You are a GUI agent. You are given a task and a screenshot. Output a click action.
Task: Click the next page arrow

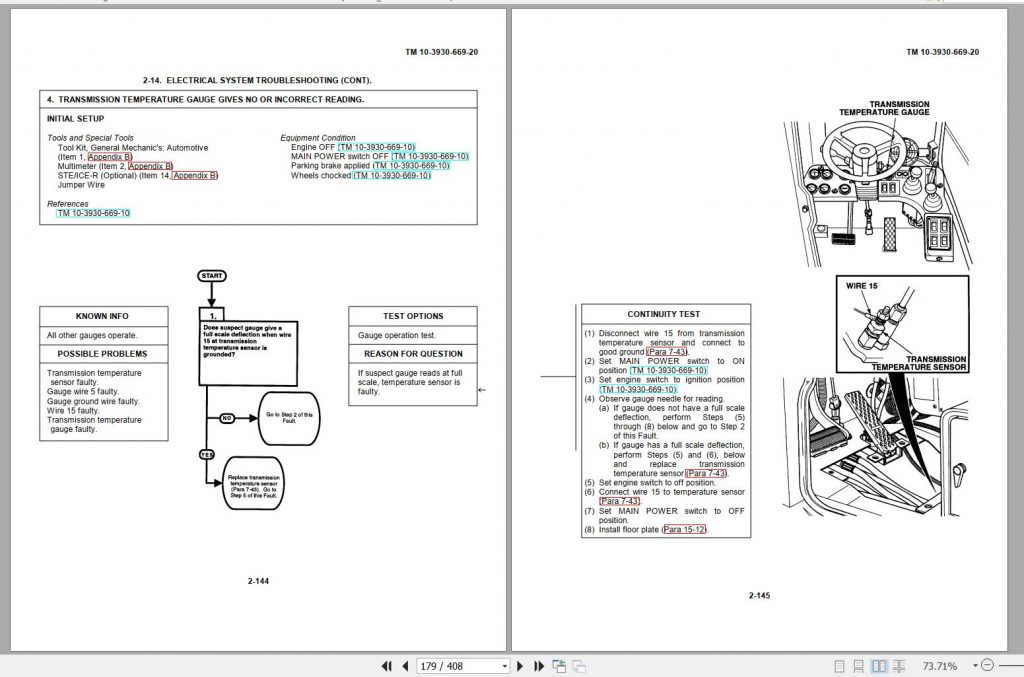(x=522, y=666)
